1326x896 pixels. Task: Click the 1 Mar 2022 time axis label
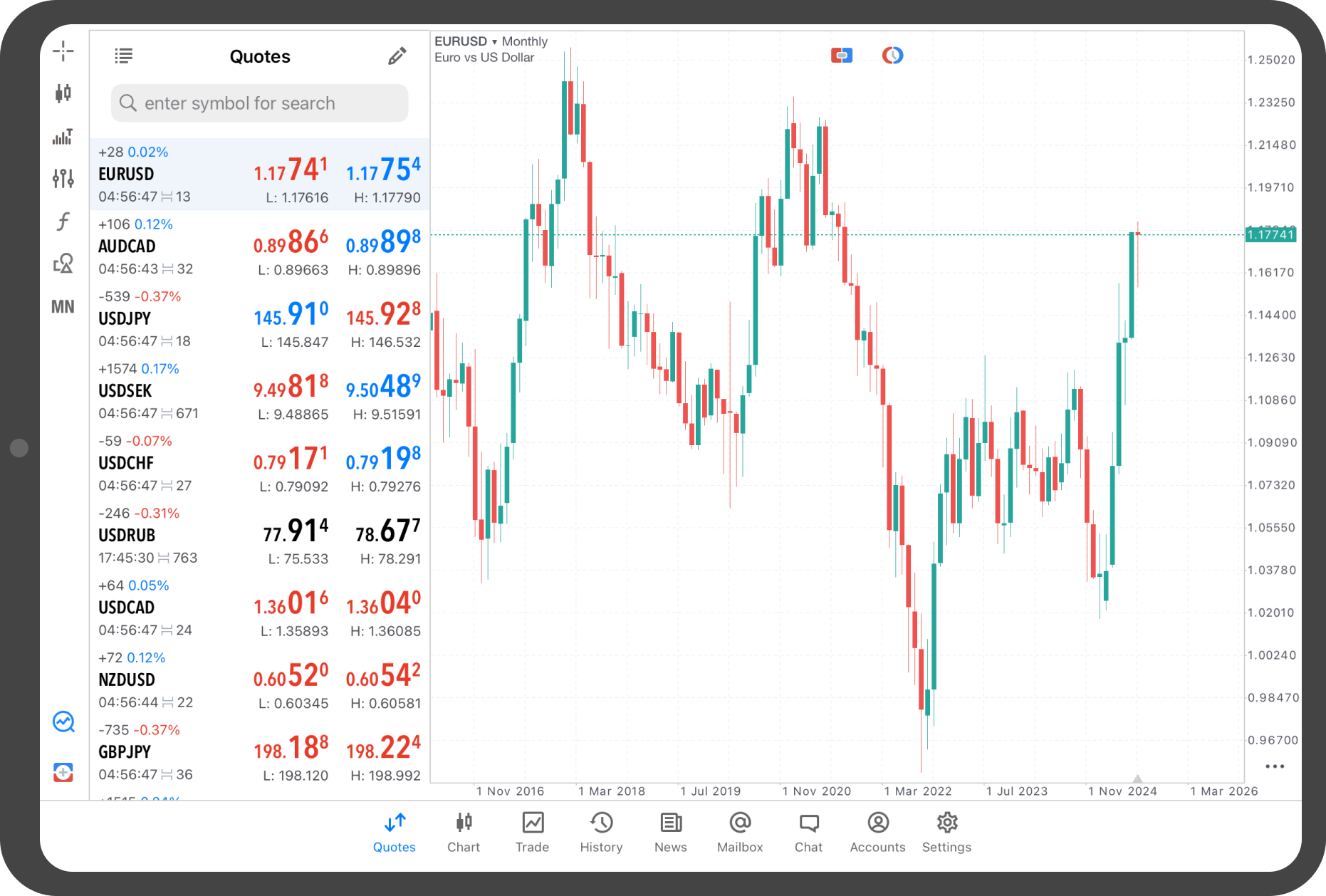click(x=918, y=791)
